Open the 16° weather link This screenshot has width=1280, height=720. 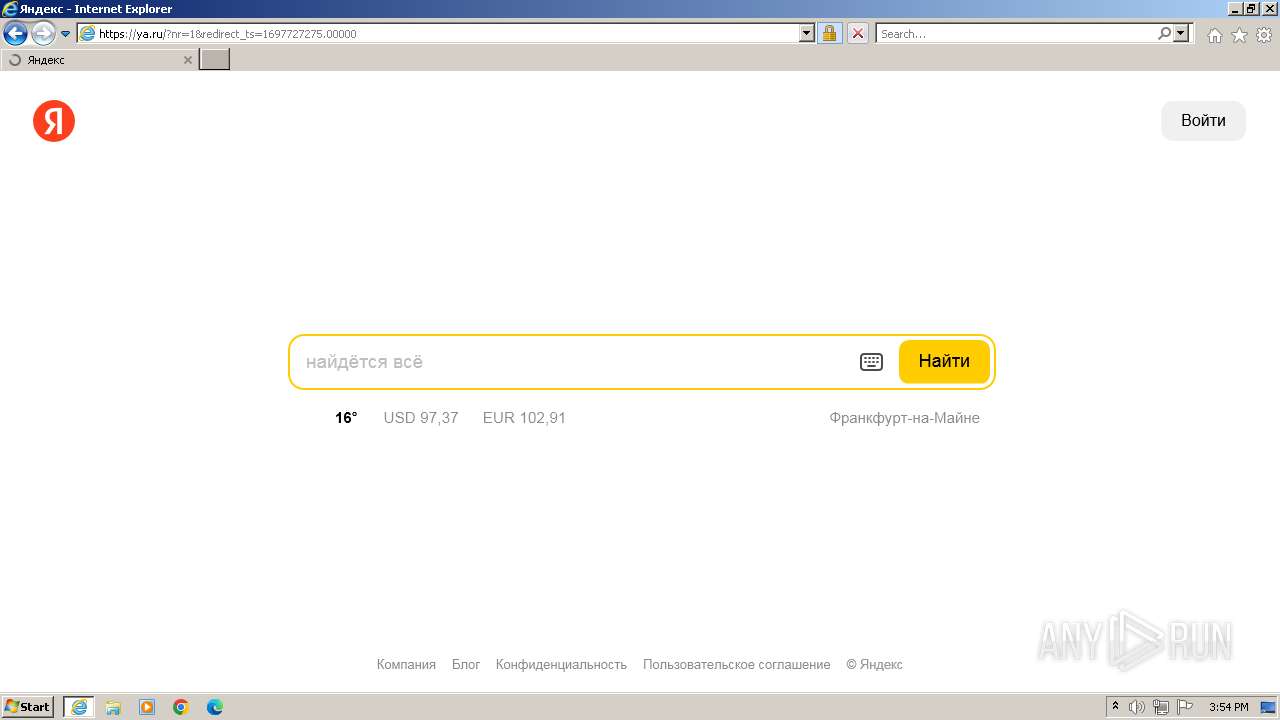pos(346,418)
